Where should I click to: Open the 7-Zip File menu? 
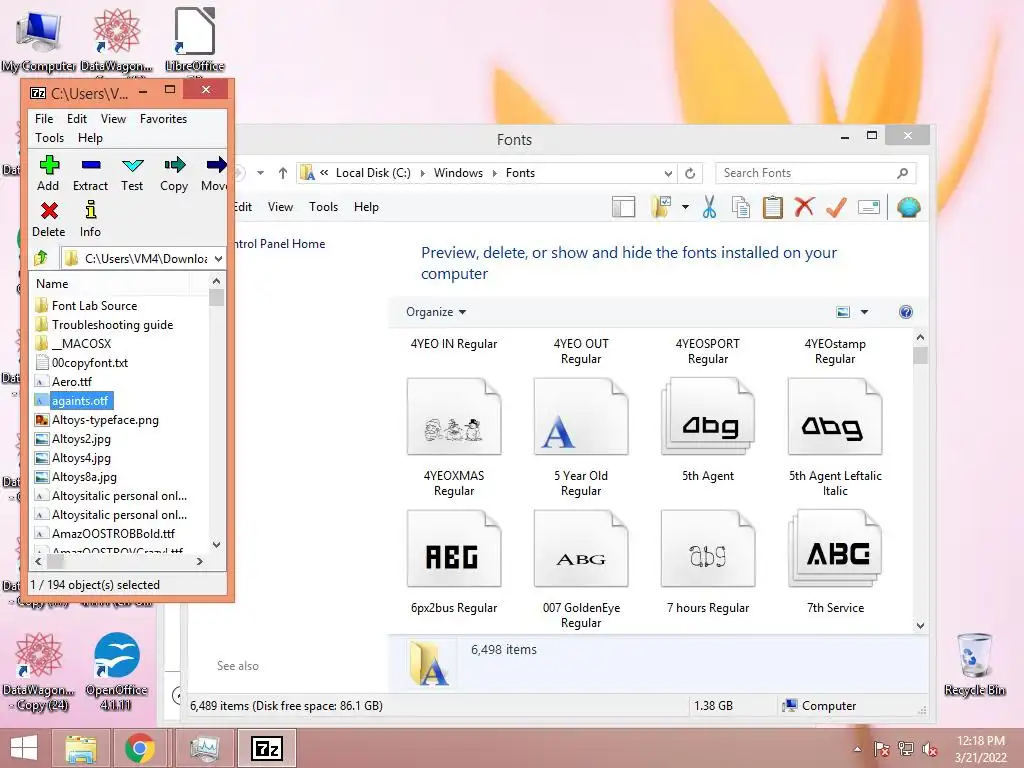click(x=44, y=119)
